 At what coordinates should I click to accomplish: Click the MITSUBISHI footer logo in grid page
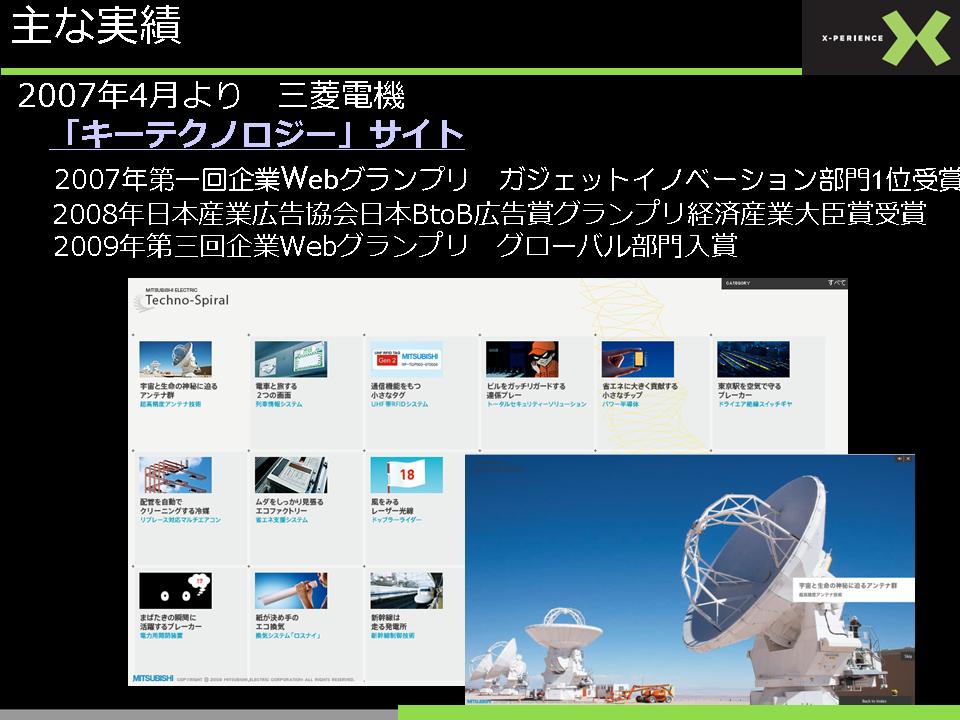click(153, 678)
